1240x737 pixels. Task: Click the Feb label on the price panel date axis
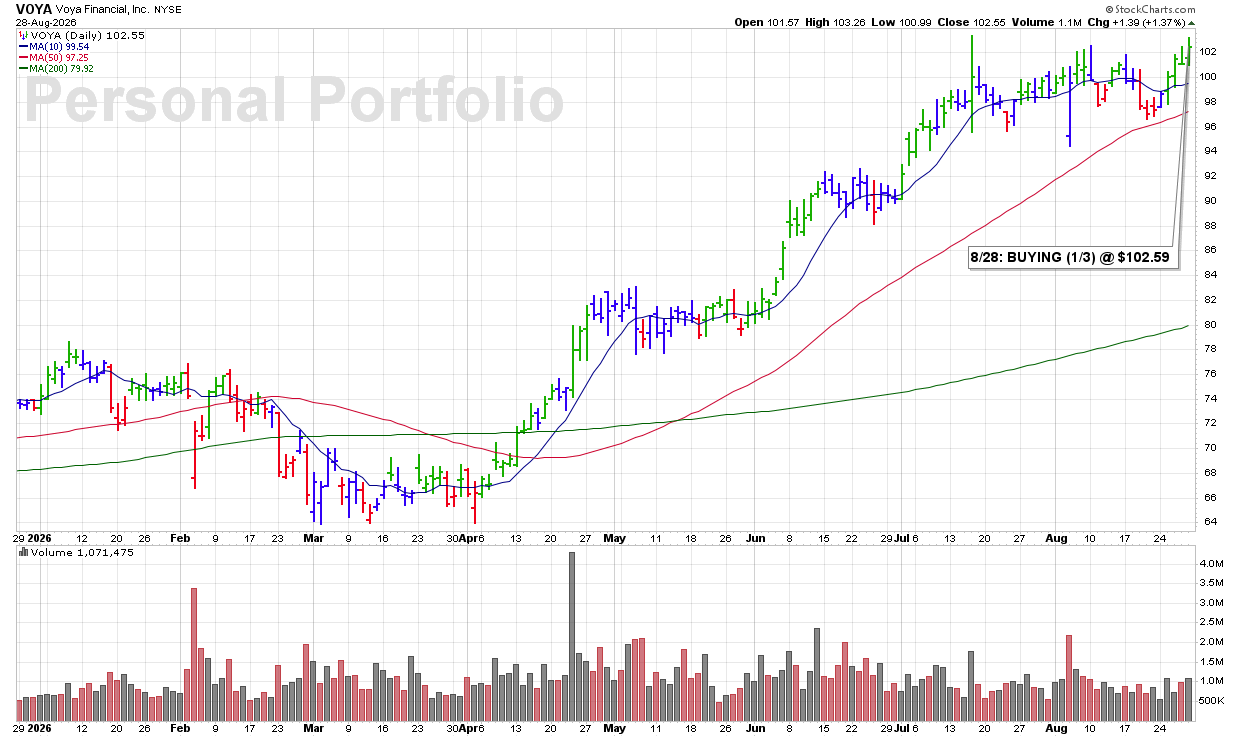[x=181, y=537]
